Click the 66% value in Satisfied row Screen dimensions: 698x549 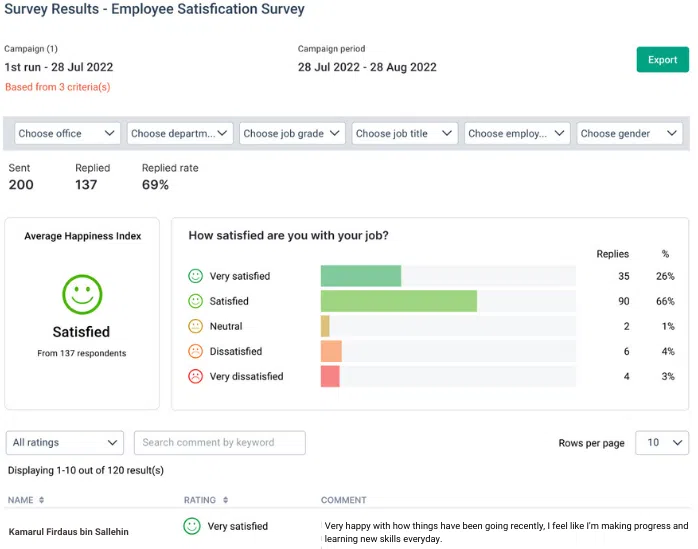665,301
